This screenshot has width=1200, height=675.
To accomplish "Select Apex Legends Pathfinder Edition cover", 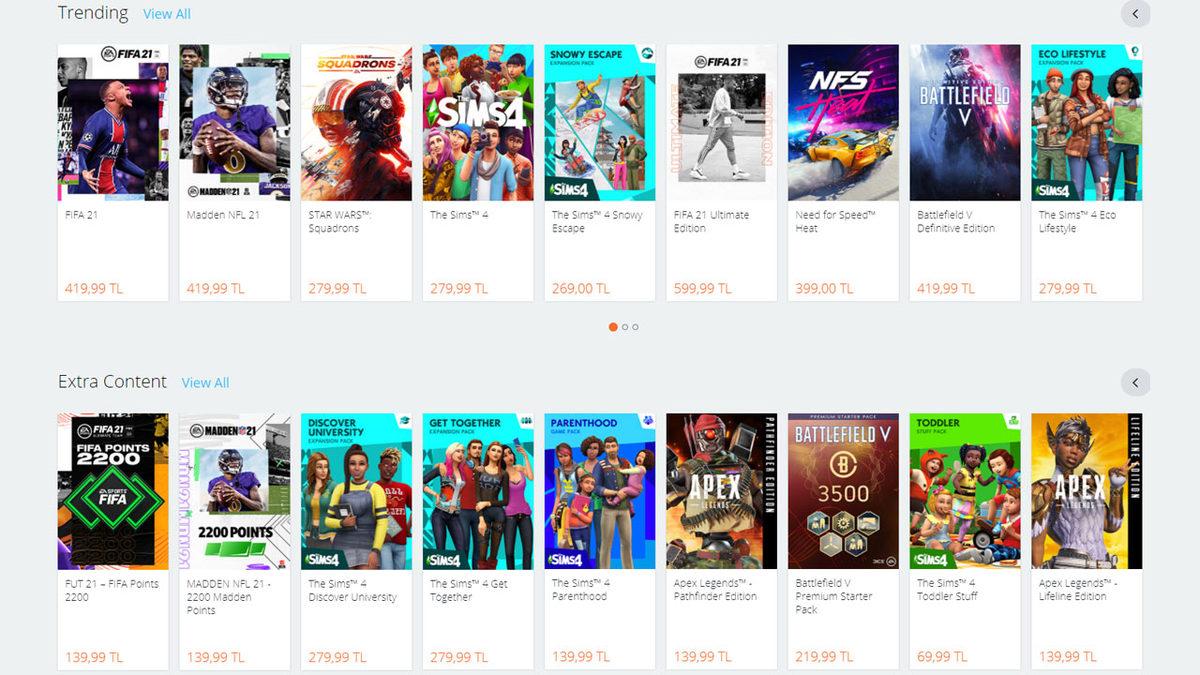I will pos(722,491).
